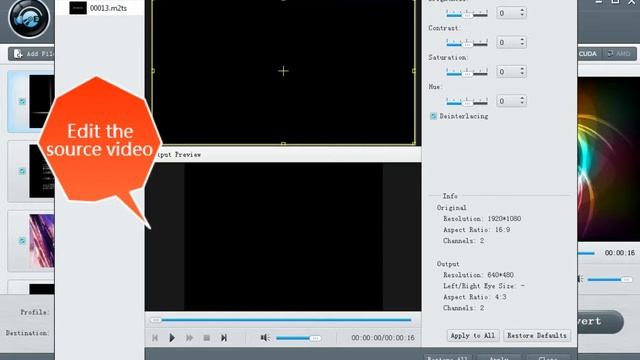Screen dimensions: 640x360
Task: Adjust the volume slider next to speaker icon
Action: tap(298, 338)
